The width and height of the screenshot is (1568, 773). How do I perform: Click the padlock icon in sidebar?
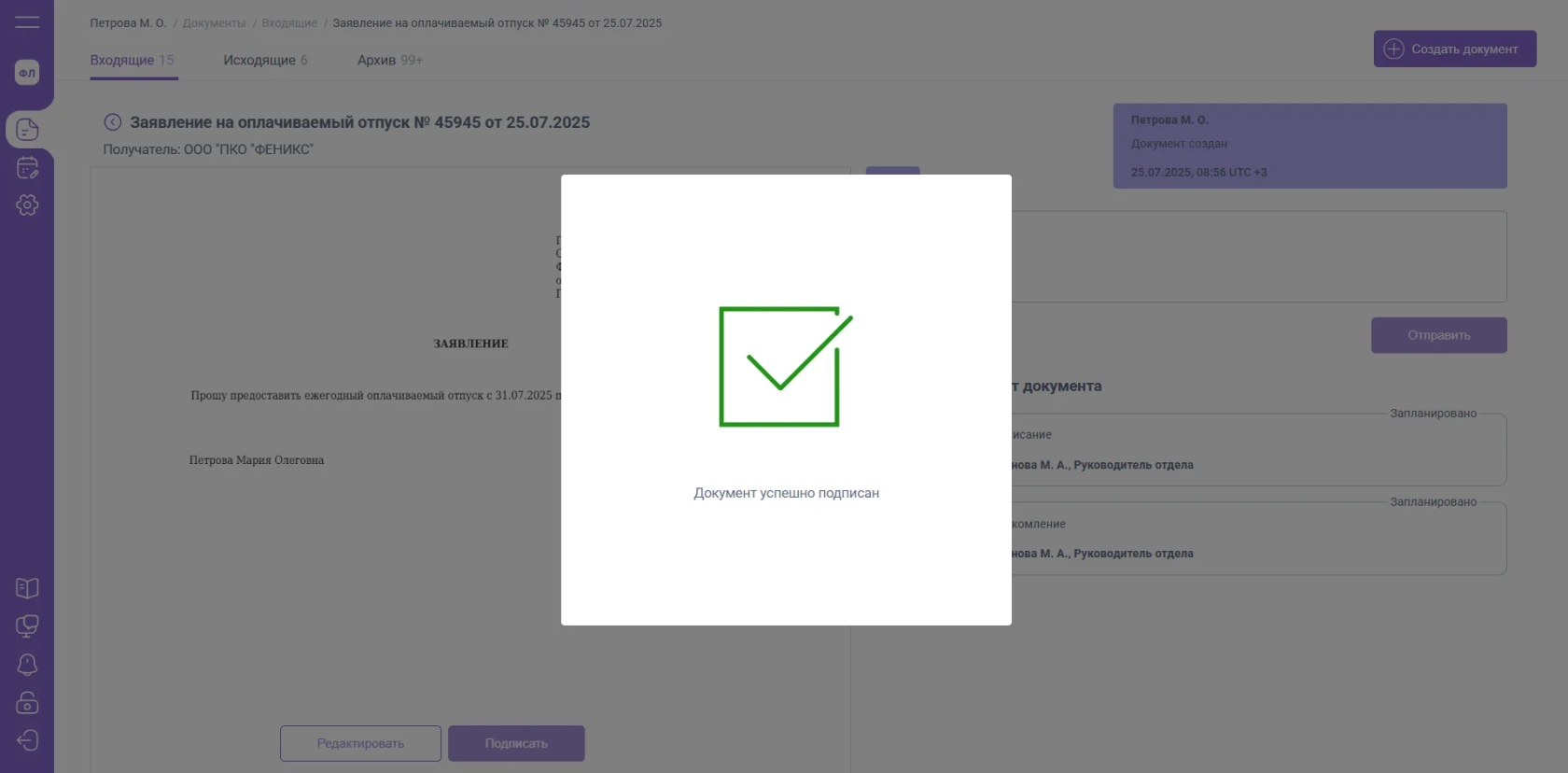pyautogui.click(x=27, y=702)
